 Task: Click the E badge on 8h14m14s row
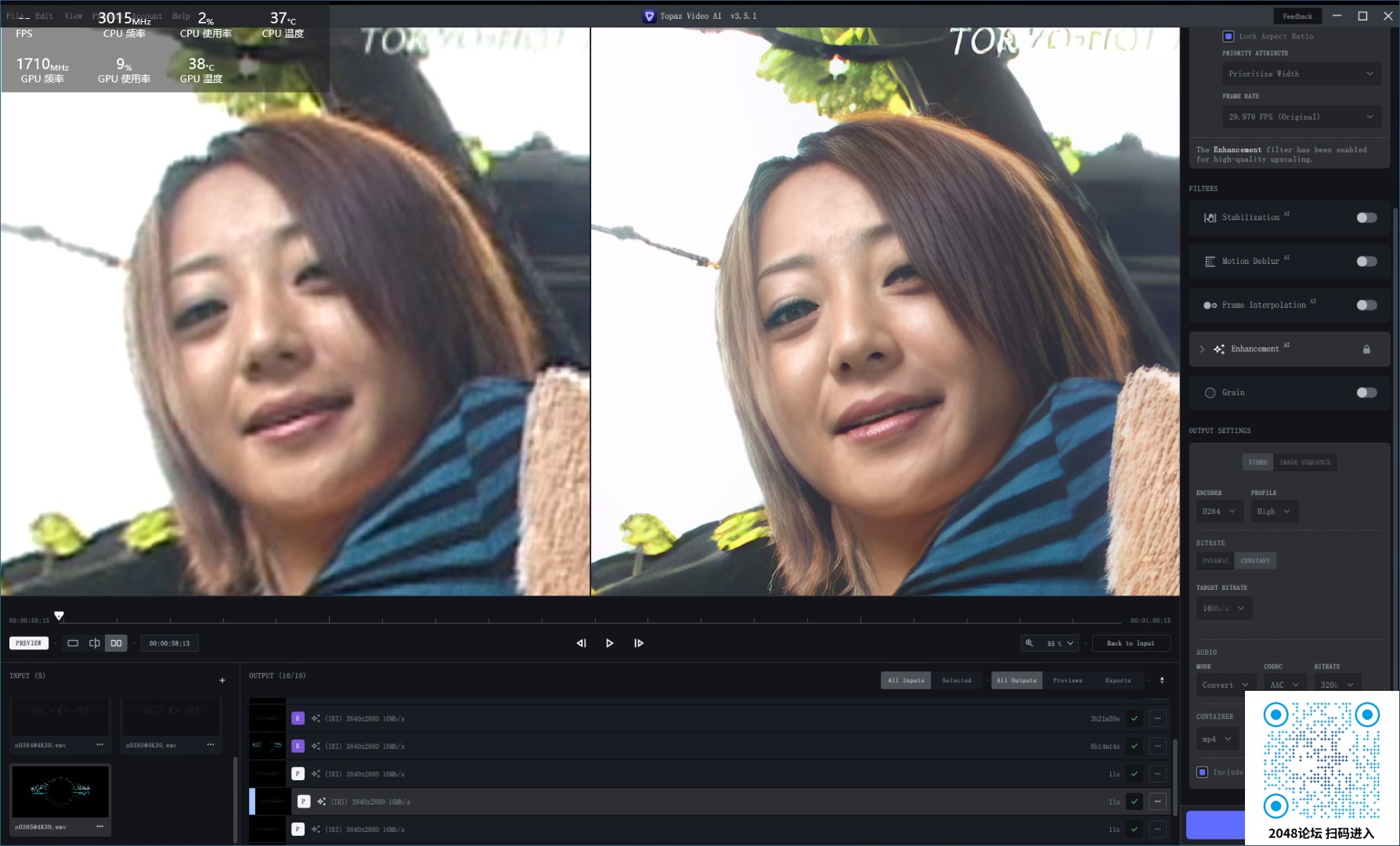point(298,747)
